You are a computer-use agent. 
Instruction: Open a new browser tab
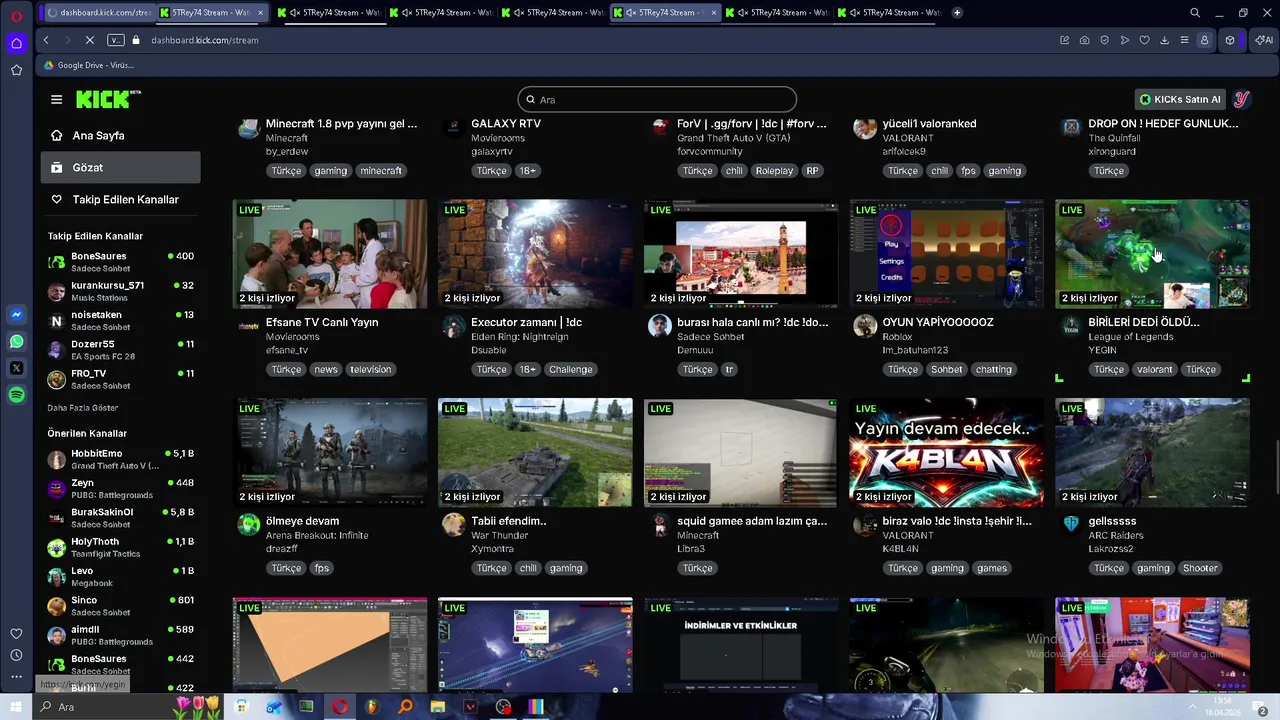[x=957, y=13]
